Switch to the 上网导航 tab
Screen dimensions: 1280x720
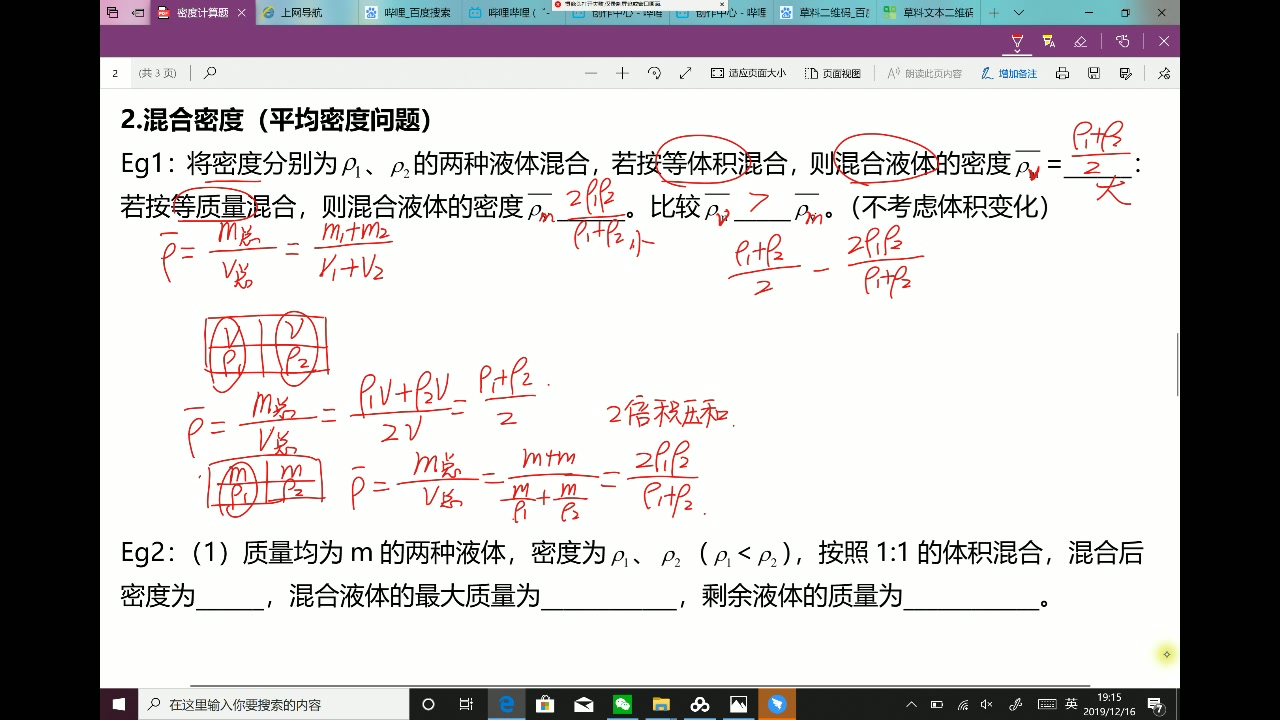click(x=300, y=13)
